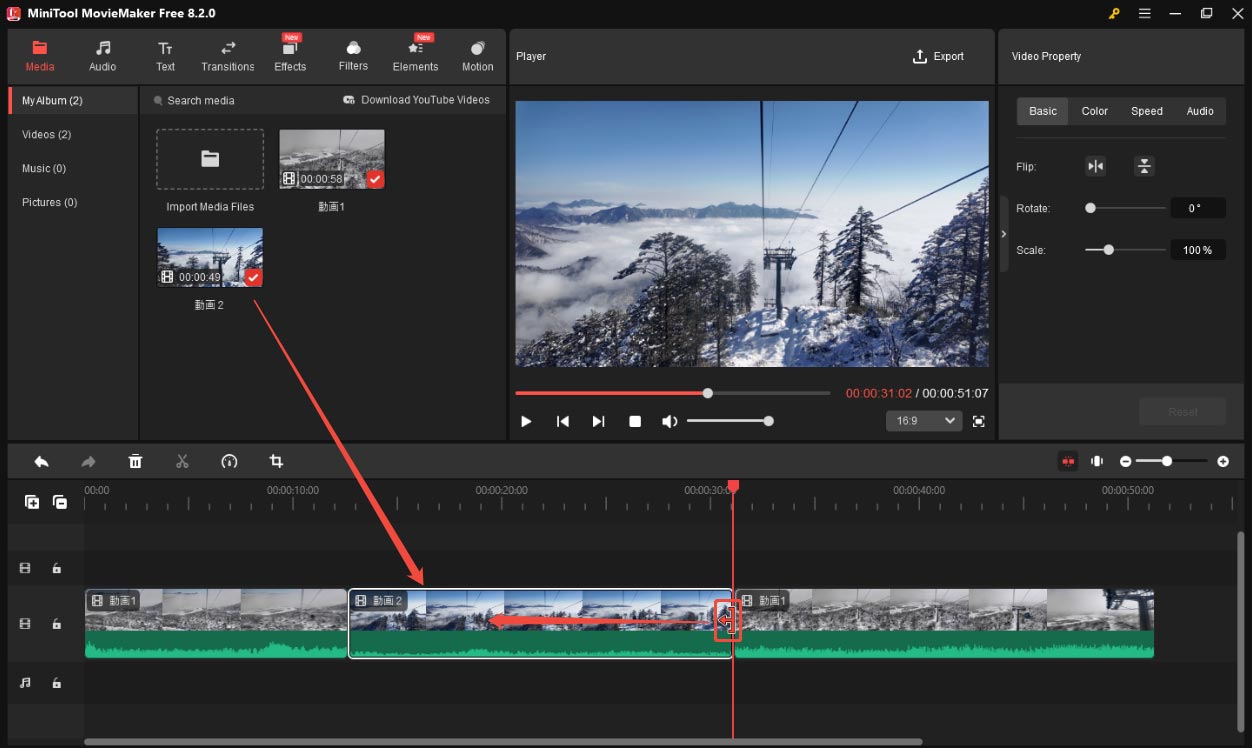Click the Export button
The width and height of the screenshot is (1252, 748).
pyautogui.click(x=938, y=56)
